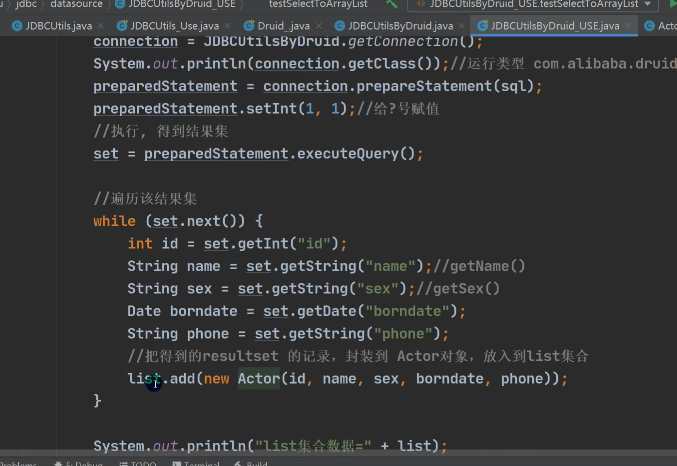Click the //给?号赋值 comment
Viewport: 677px width, 466px height.
point(398,109)
